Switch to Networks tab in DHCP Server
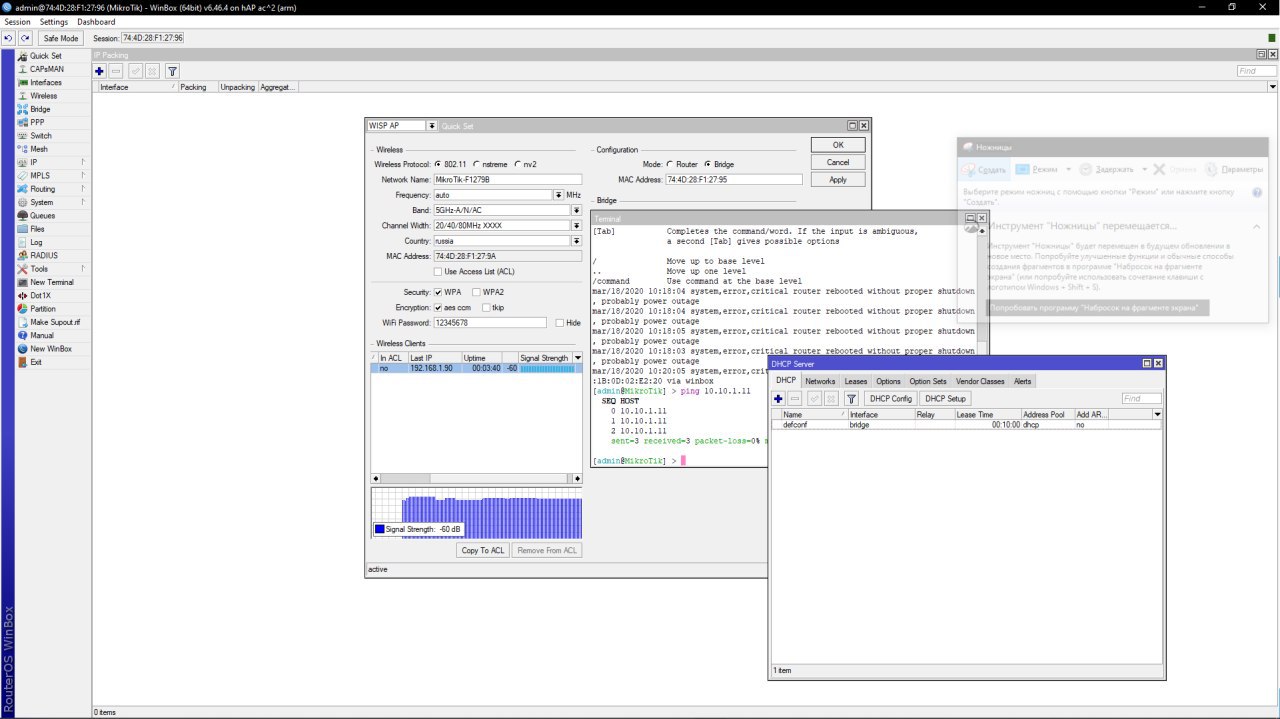 coord(820,381)
